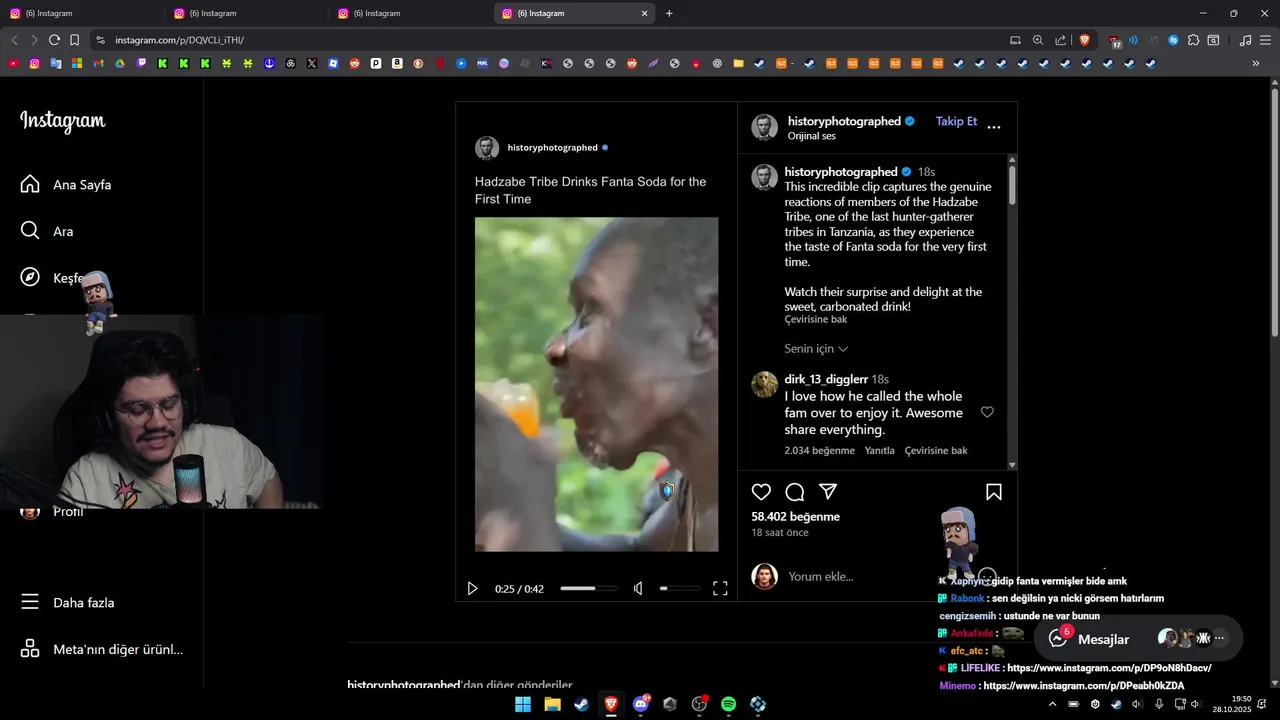Adjust the video volume slider
The width and height of the screenshot is (1280, 720).
coord(680,589)
